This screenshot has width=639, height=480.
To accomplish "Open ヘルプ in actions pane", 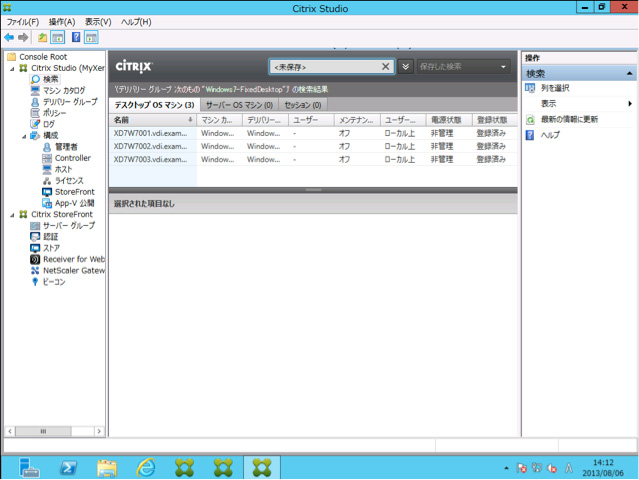I will [x=550, y=135].
